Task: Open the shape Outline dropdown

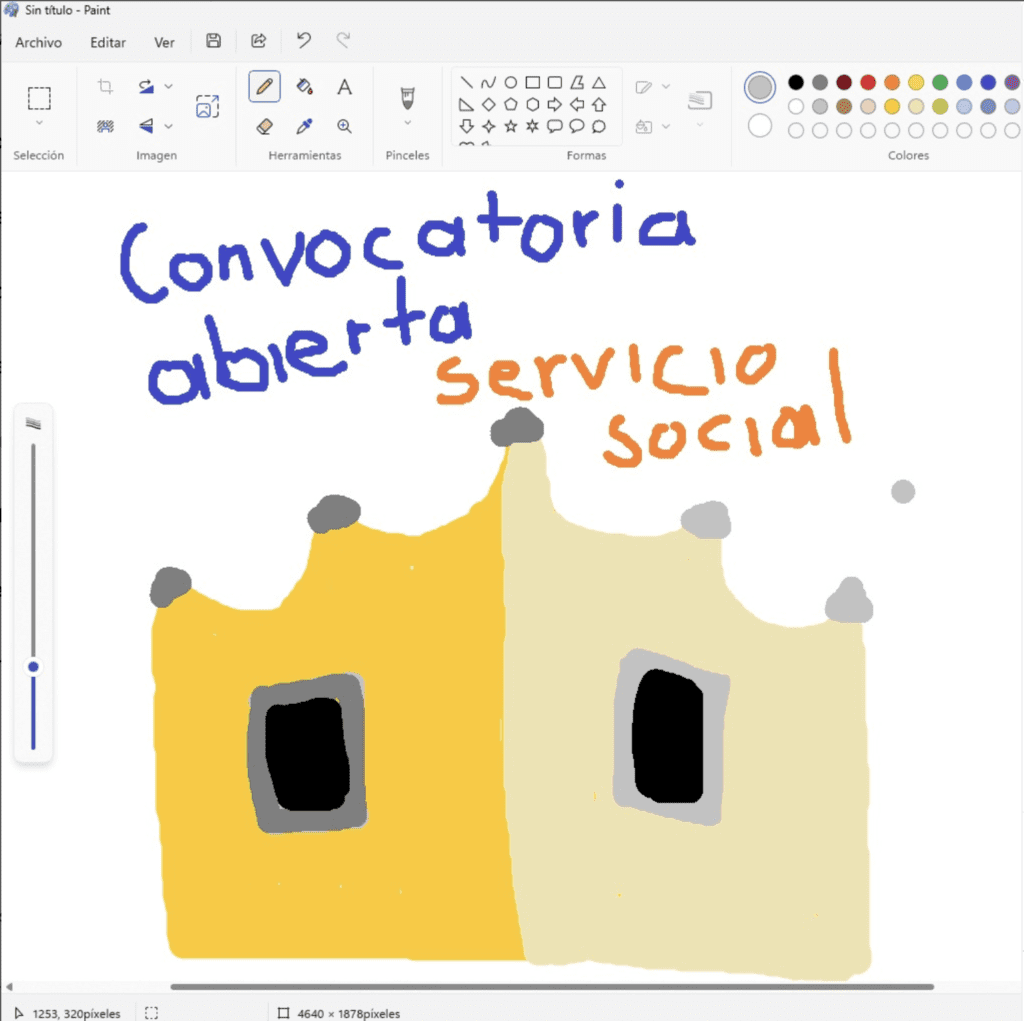Action: pyautogui.click(x=665, y=86)
